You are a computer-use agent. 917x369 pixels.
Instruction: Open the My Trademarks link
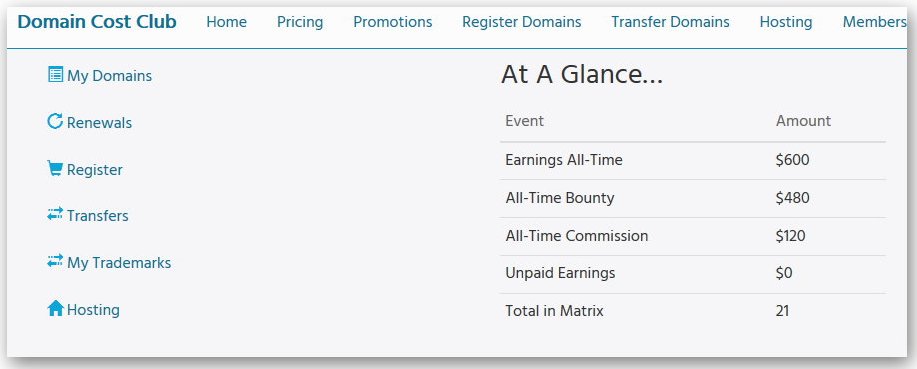[x=119, y=263]
